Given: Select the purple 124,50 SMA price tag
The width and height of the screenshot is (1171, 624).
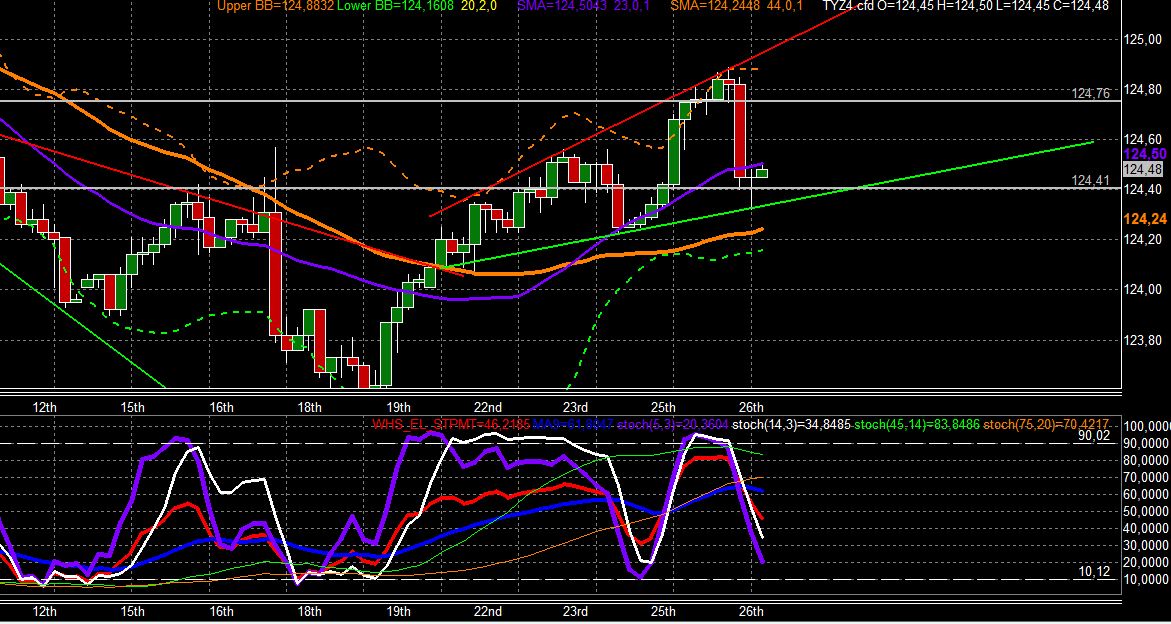Looking at the screenshot, I should [x=1145, y=154].
